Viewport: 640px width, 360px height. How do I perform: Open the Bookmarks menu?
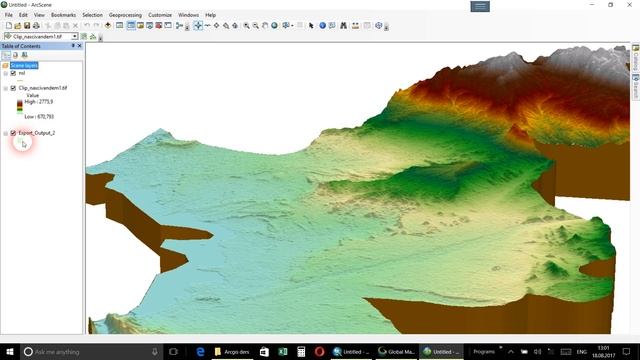pos(63,15)
